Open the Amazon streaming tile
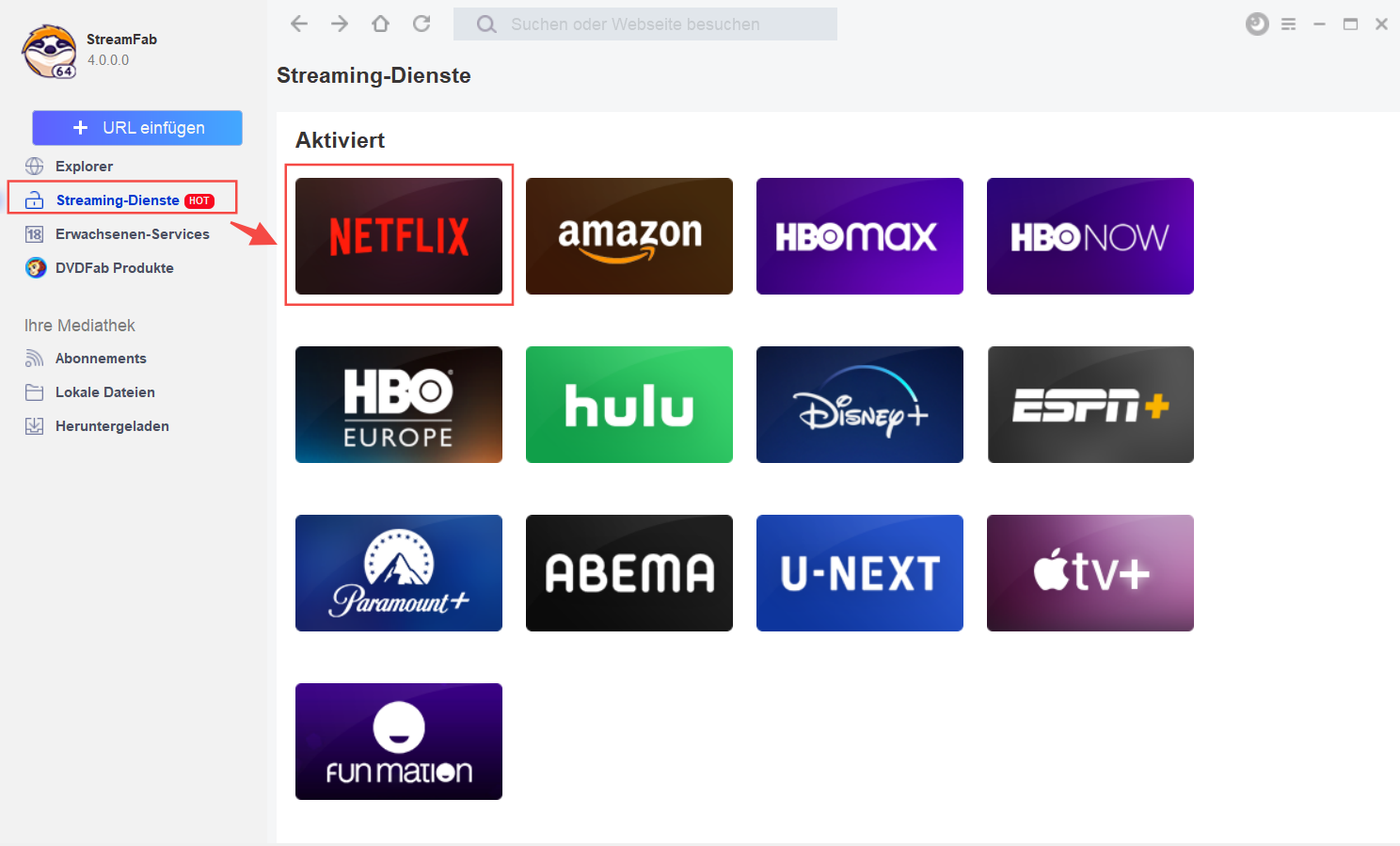Screen dimensions: 1400x846 click(629, 236)
